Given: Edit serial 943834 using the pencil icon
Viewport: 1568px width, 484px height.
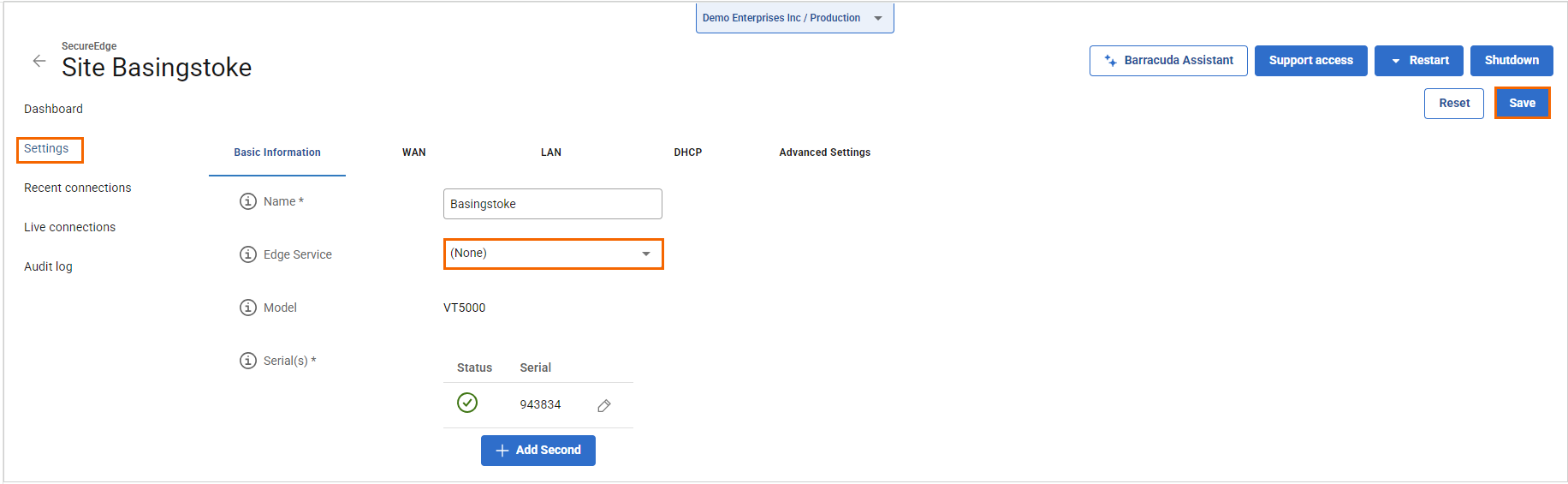Looking at the screenshot, I should 604,405.
